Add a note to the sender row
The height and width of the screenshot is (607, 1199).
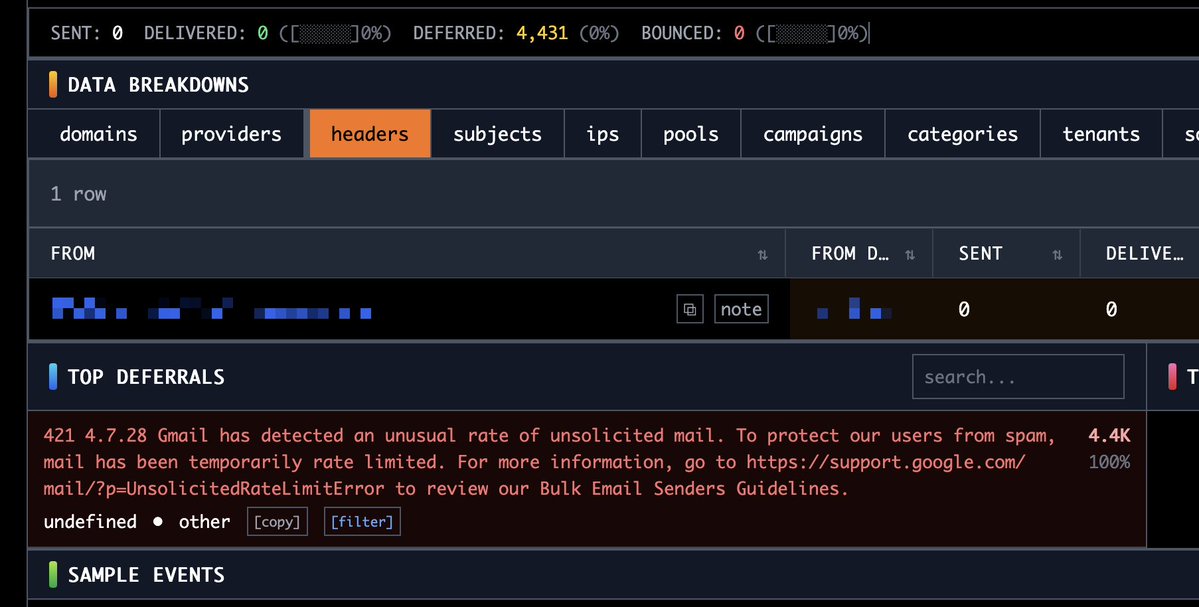(x=741, y=309)
